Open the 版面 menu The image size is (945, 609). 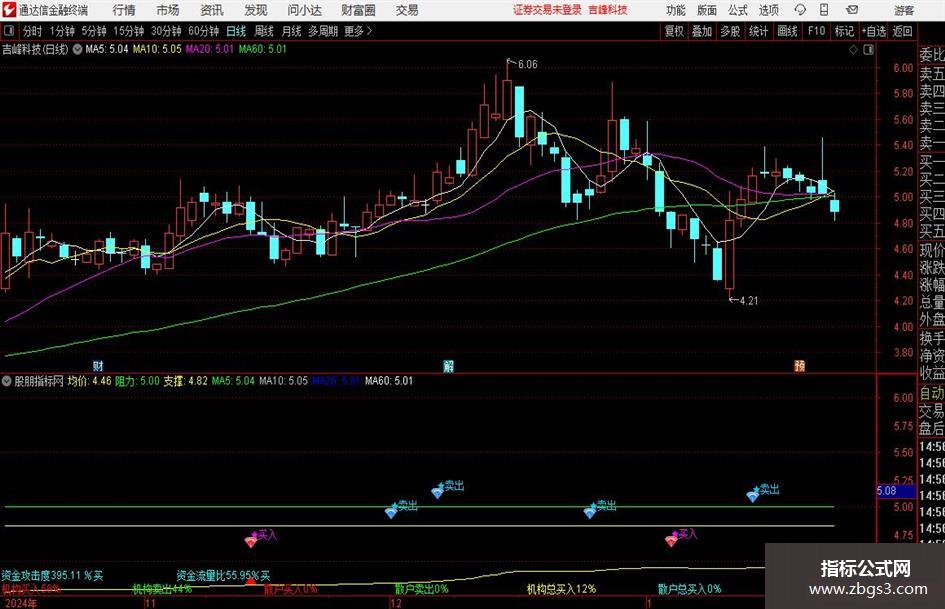(x=706, y=10)
